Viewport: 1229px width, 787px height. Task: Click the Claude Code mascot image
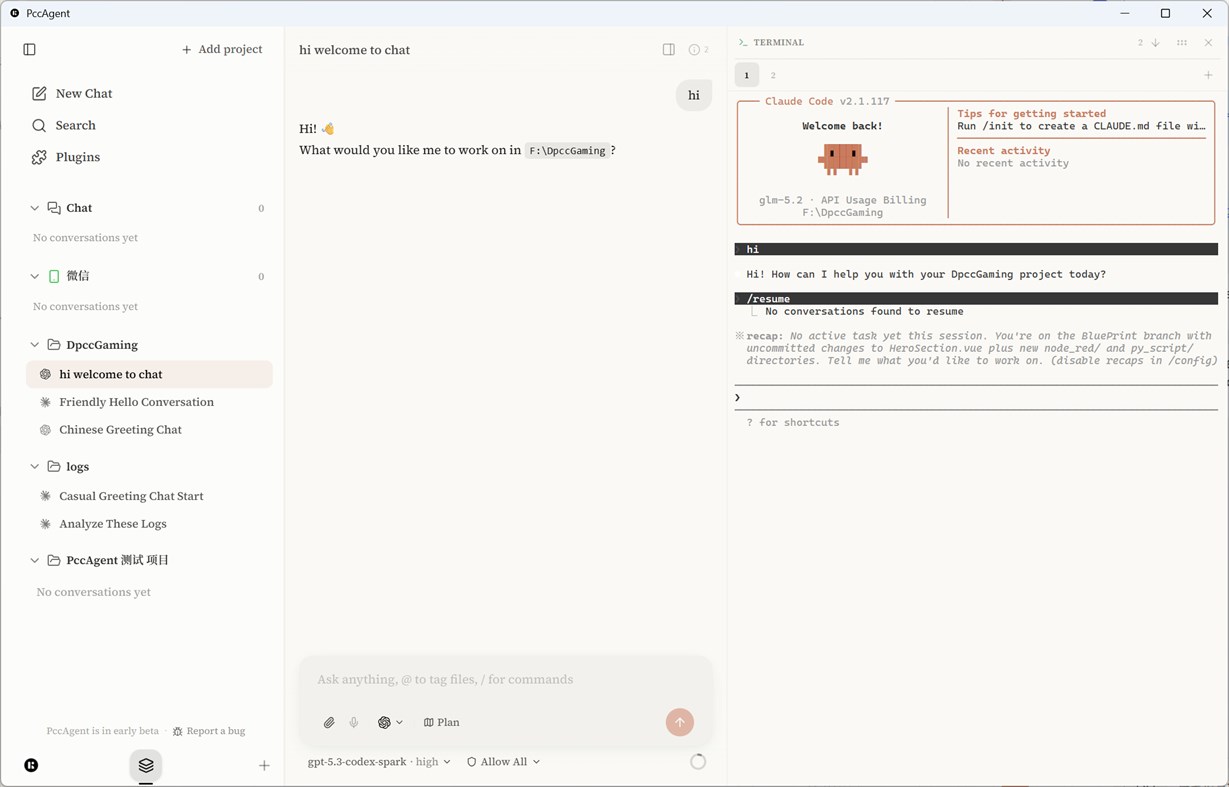[x=842, y=158]
